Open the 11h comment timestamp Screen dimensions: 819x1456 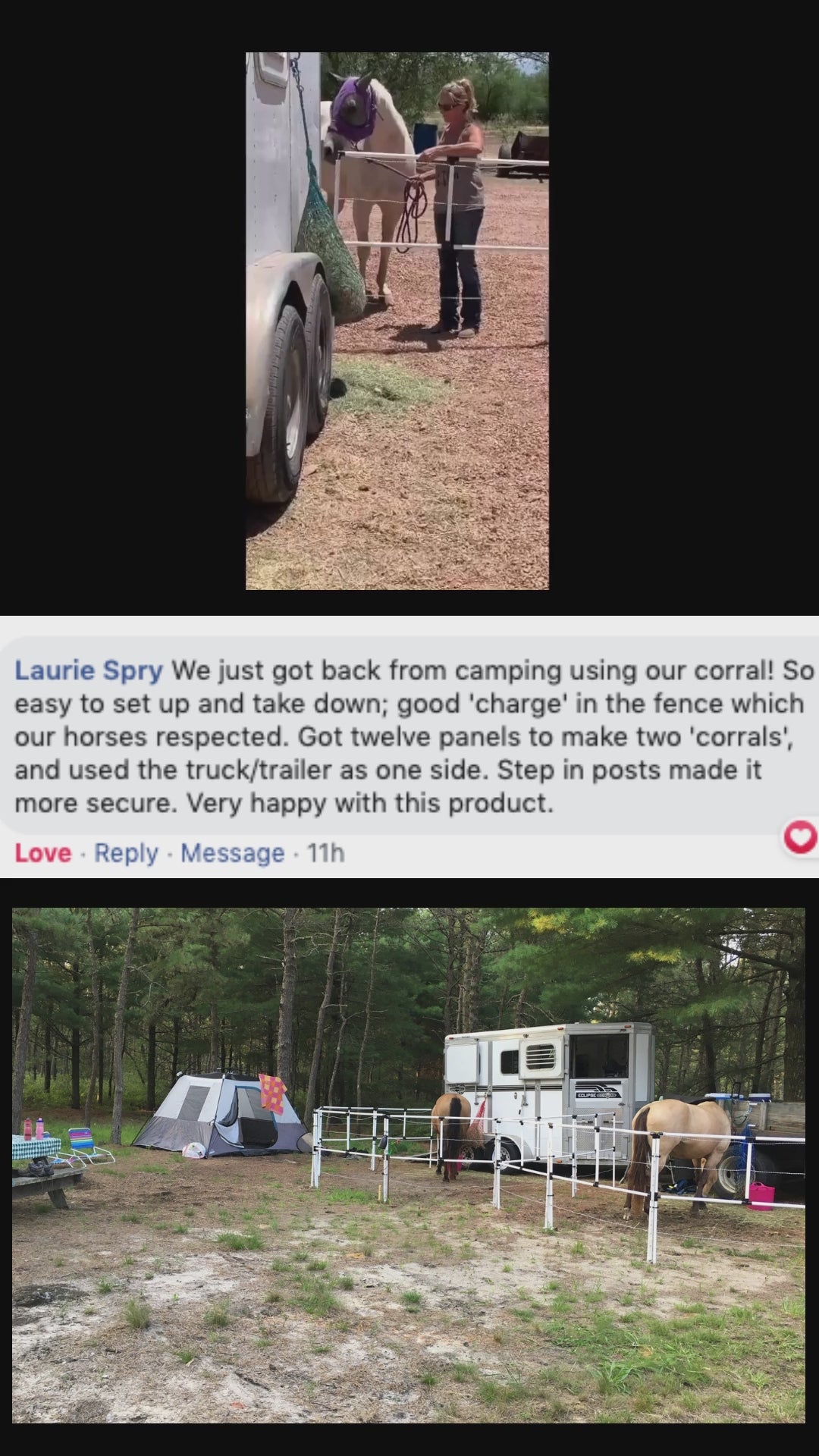coord(326,853)
